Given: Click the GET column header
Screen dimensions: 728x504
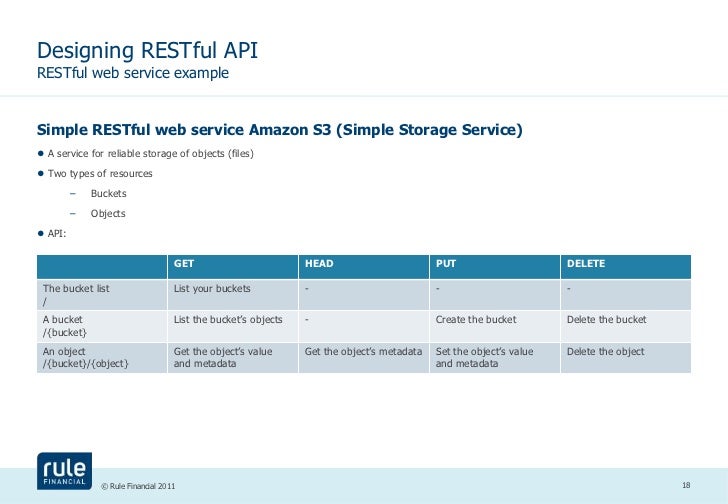Looking at the screenshot, I should [x=233, y=267].
